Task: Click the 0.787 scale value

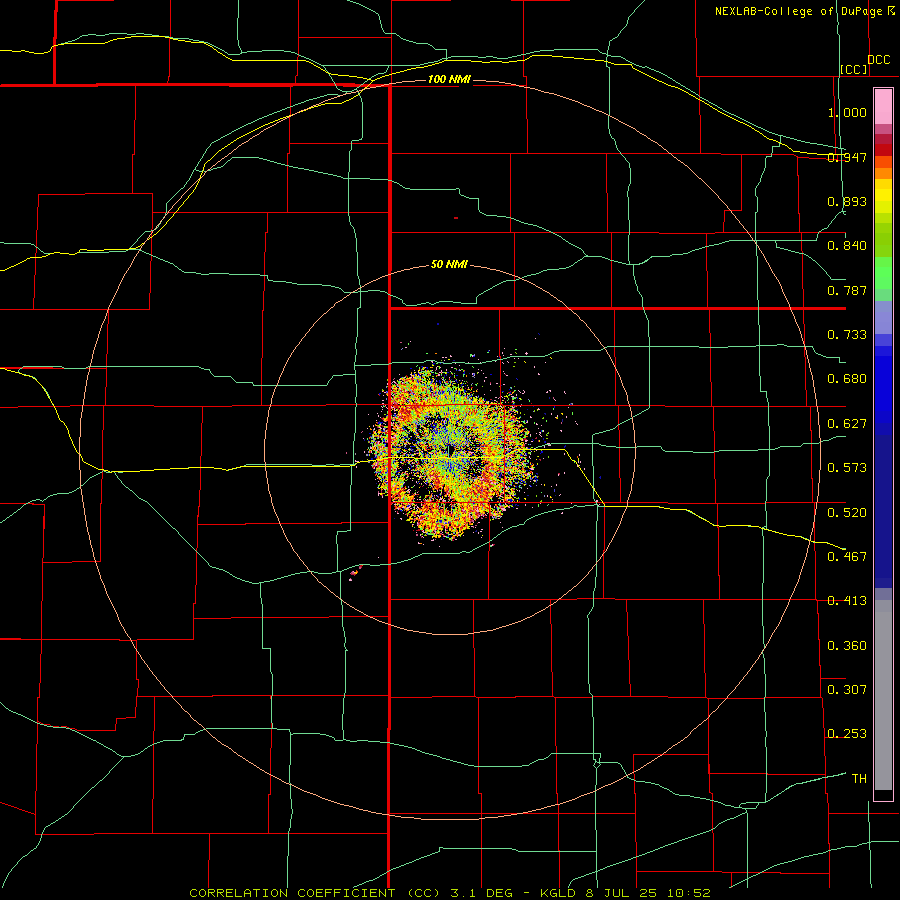Action: point(847,290)
